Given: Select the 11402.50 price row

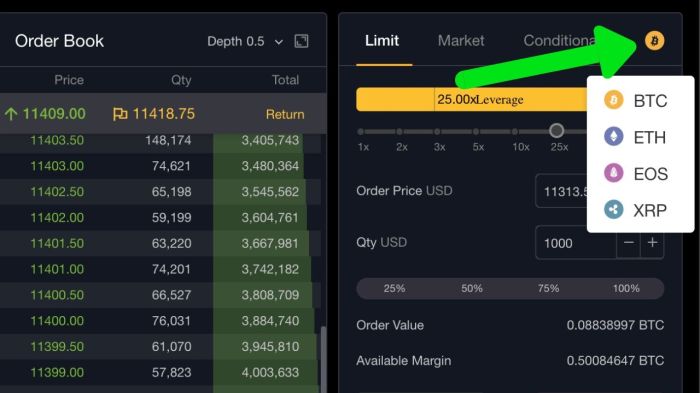Looking at the screenshot, I should (x=161, y=192).
